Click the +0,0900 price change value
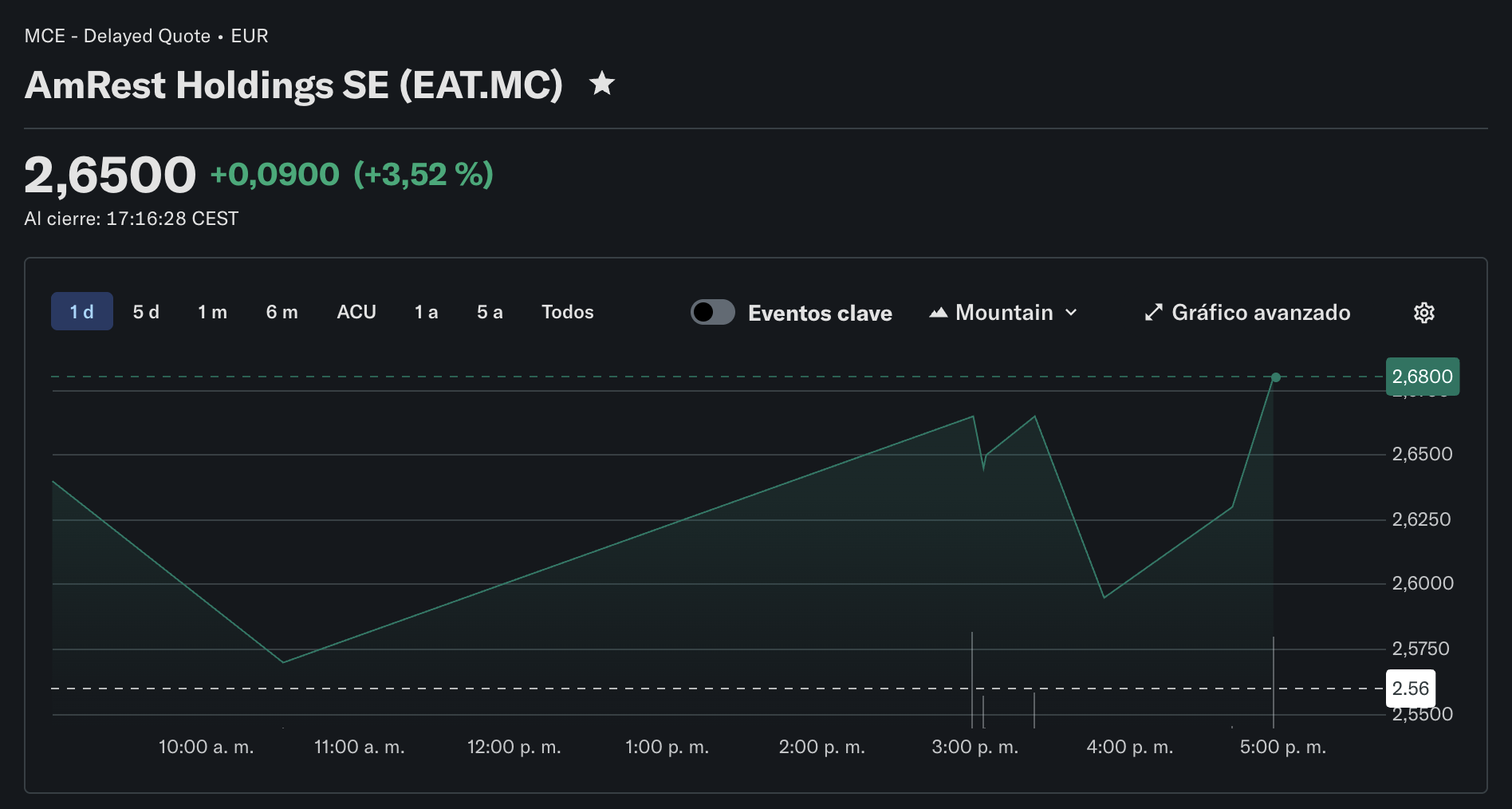 [275, 175]
